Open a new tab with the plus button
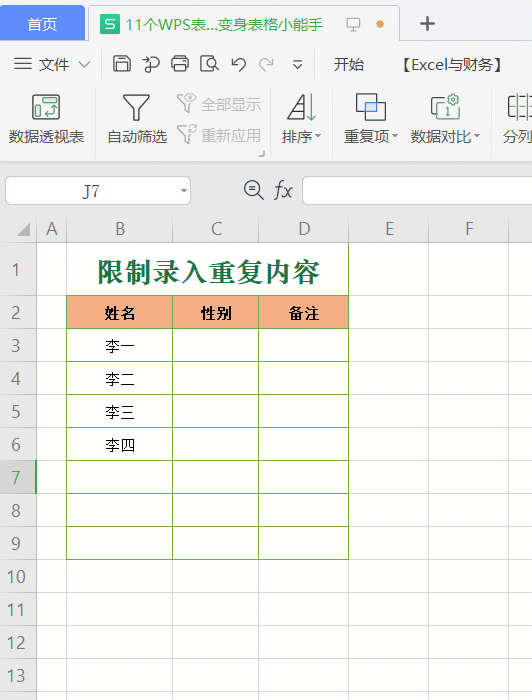The width and height of the screenshot is (532, 700). click(x=427, y=24)
